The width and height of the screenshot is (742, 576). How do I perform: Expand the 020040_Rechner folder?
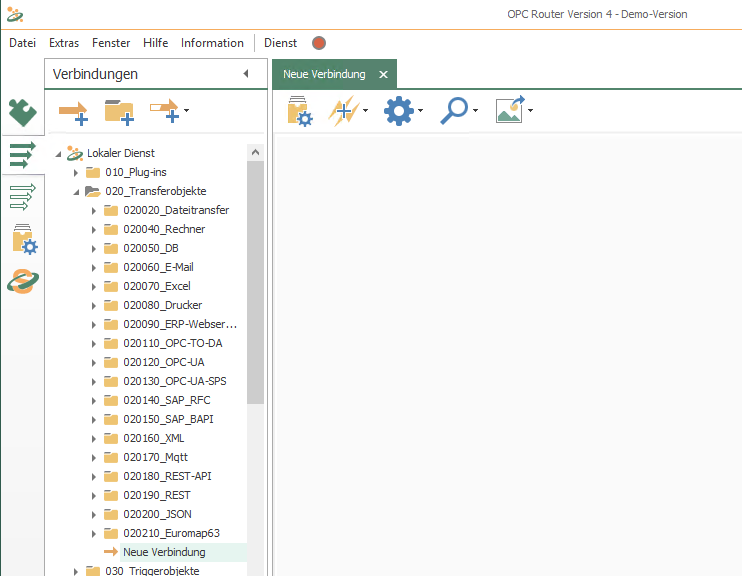point(94,230)
